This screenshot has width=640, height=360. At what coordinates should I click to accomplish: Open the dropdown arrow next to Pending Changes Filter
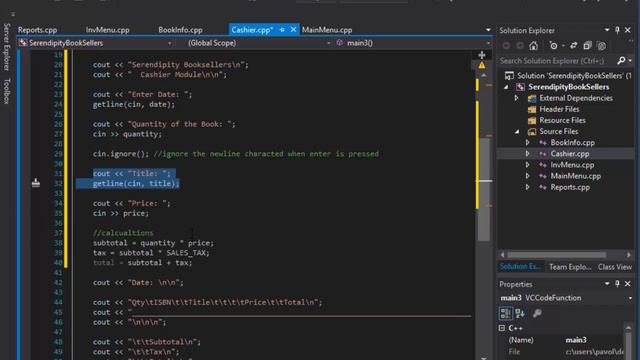click(563, 46)
